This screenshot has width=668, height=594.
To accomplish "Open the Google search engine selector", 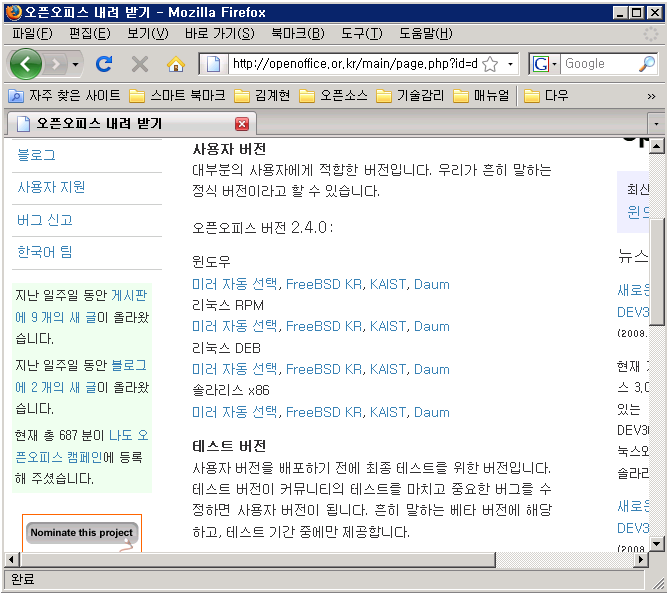I will tap(545, 64).
